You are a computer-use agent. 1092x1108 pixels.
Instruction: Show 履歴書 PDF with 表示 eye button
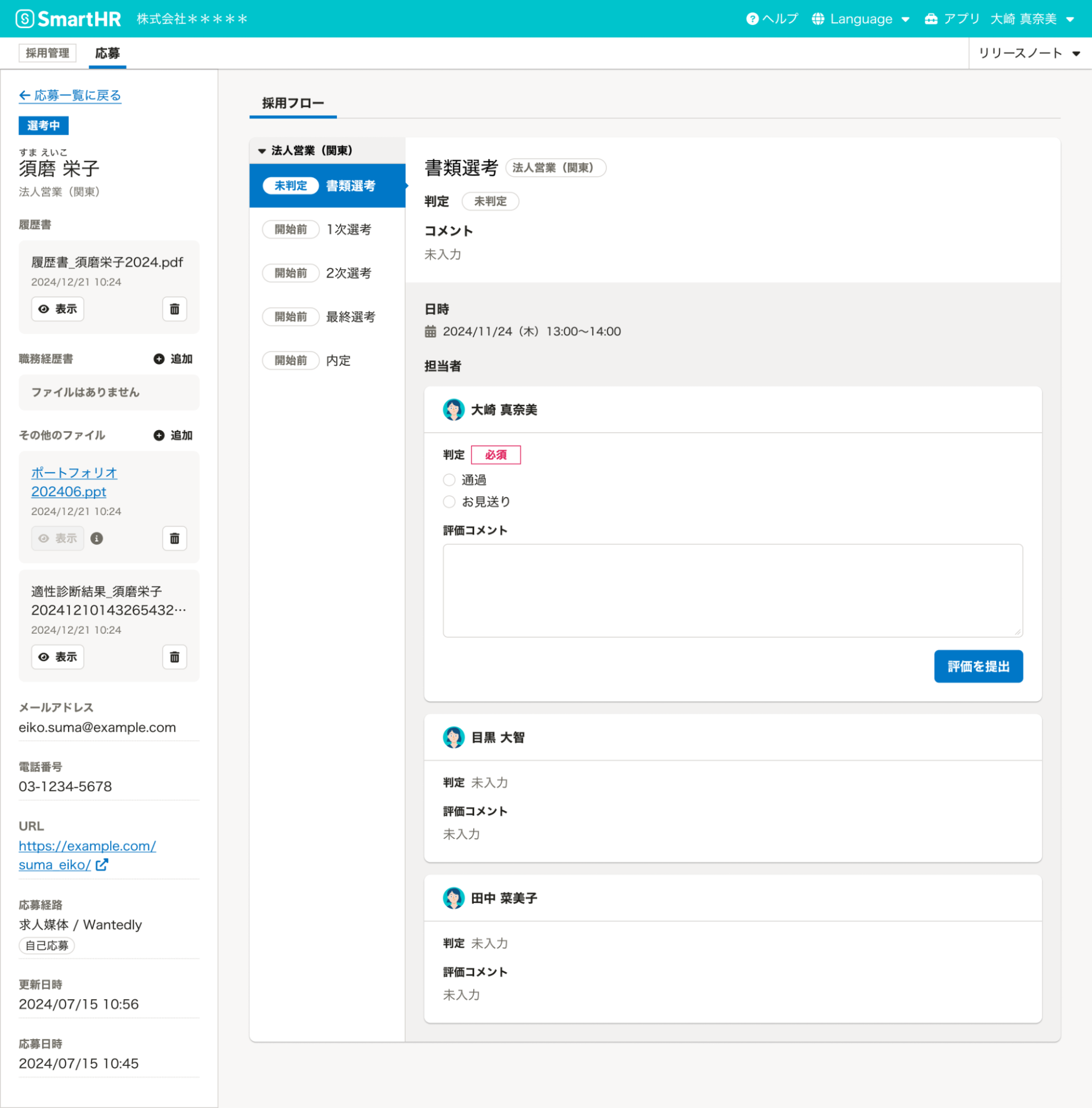tap(58, 309)
